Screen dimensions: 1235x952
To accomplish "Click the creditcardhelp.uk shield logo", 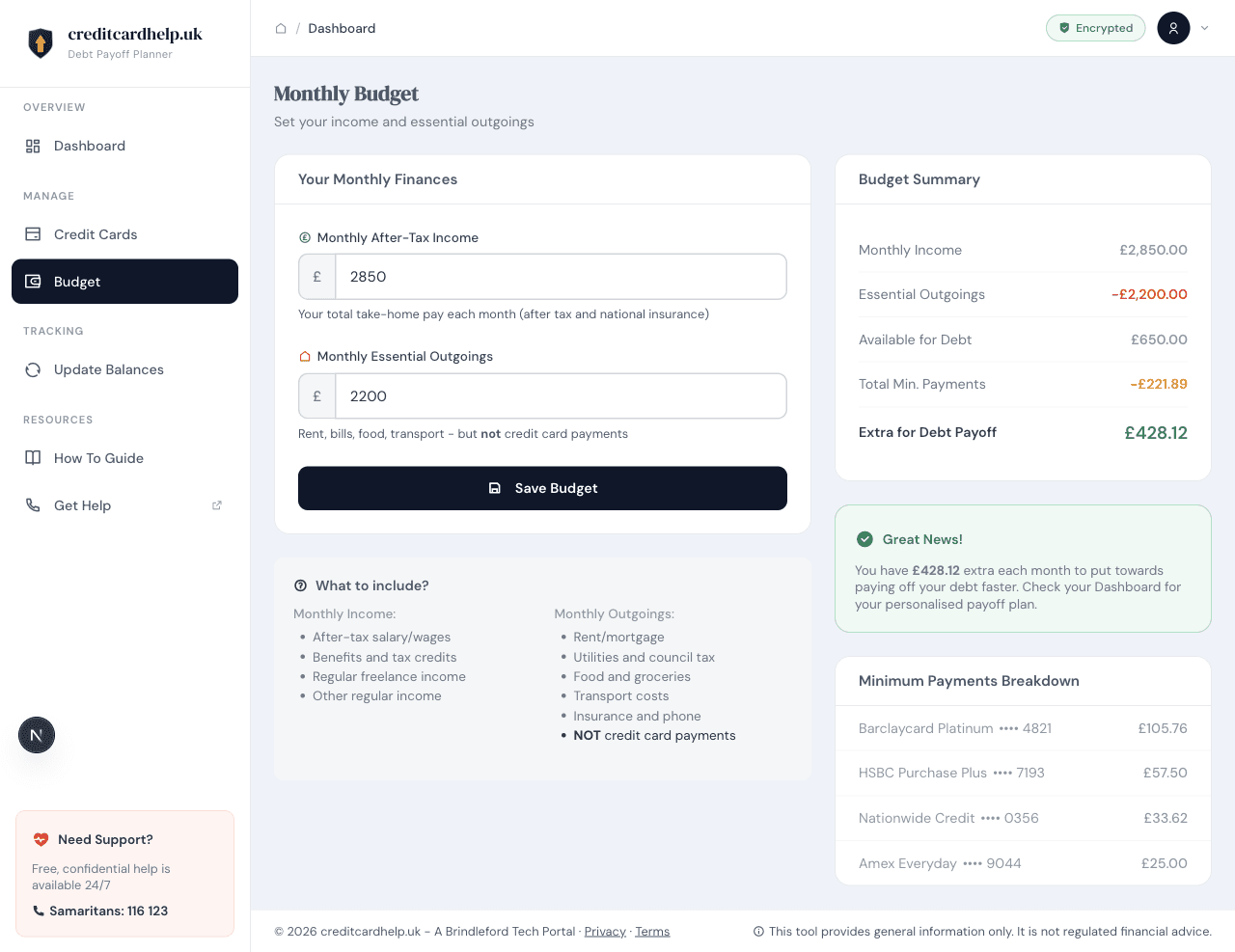I will click(40, 43).
